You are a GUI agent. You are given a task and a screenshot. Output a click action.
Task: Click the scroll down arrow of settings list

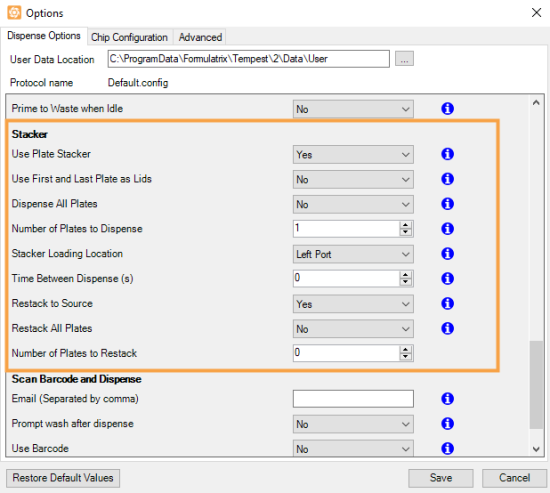pyautogui.click(x=536, y=449)
